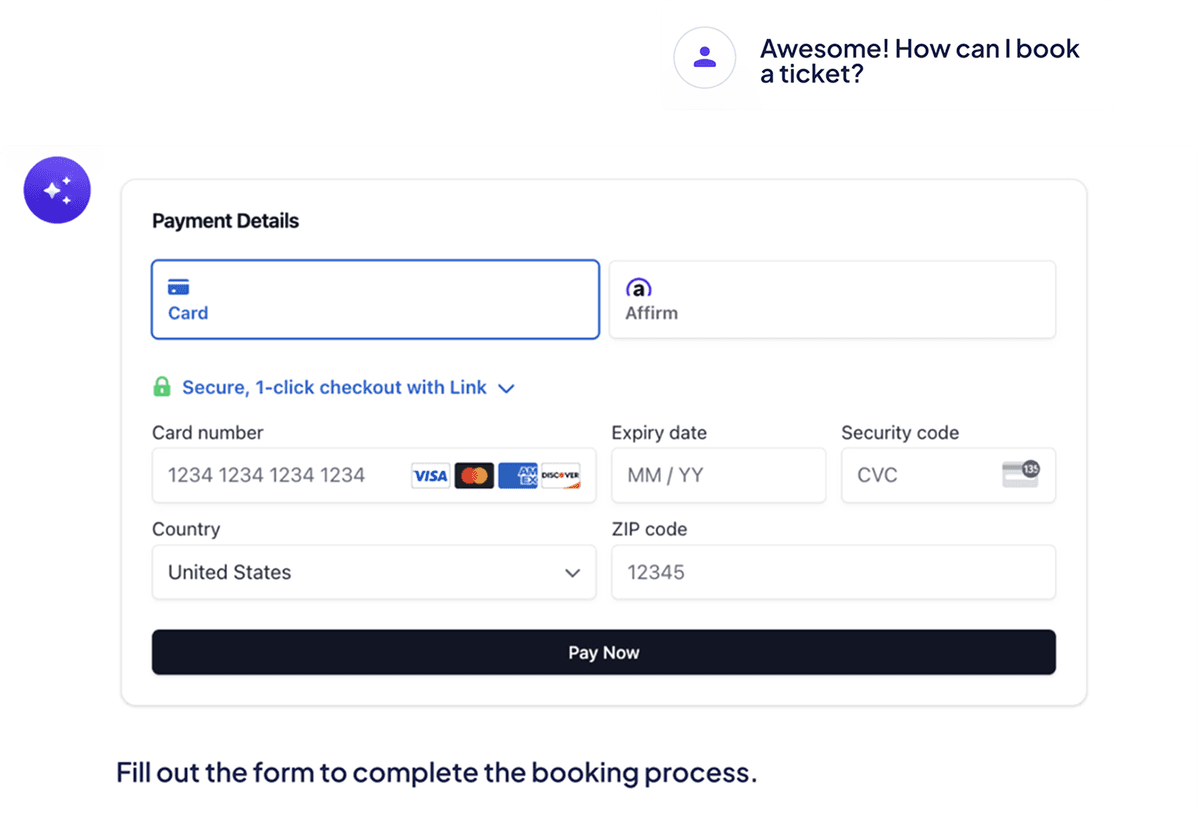Click the Secure 1-click checkout with Link text
The height and width of the screenshot is (819, 1200).
[x=334, y=387]
